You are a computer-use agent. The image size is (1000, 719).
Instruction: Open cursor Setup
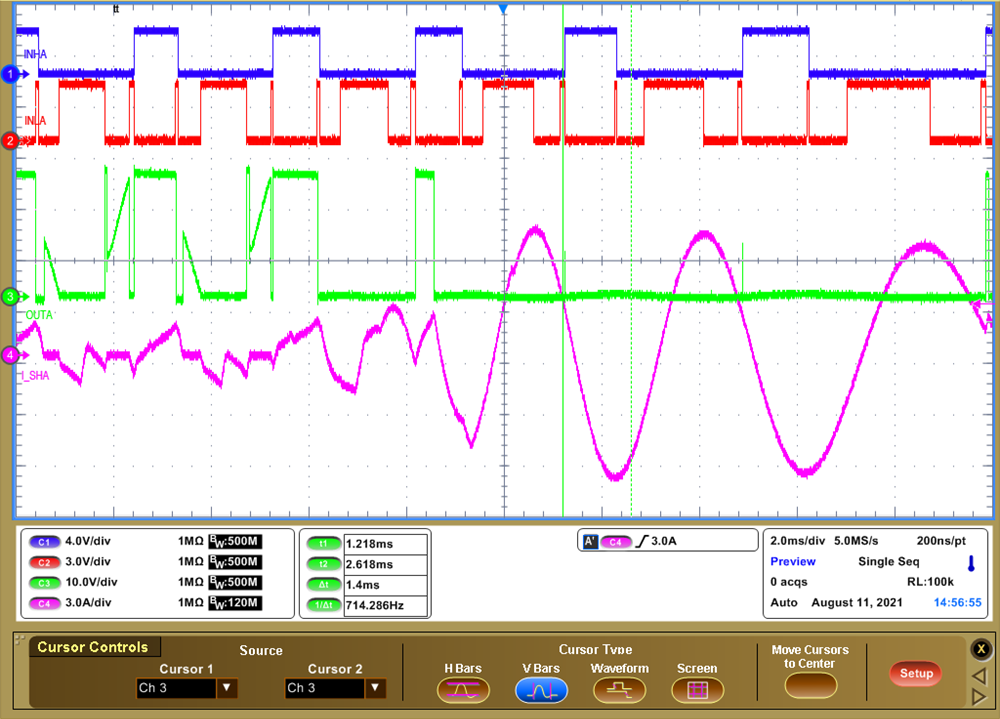[914, 674]
